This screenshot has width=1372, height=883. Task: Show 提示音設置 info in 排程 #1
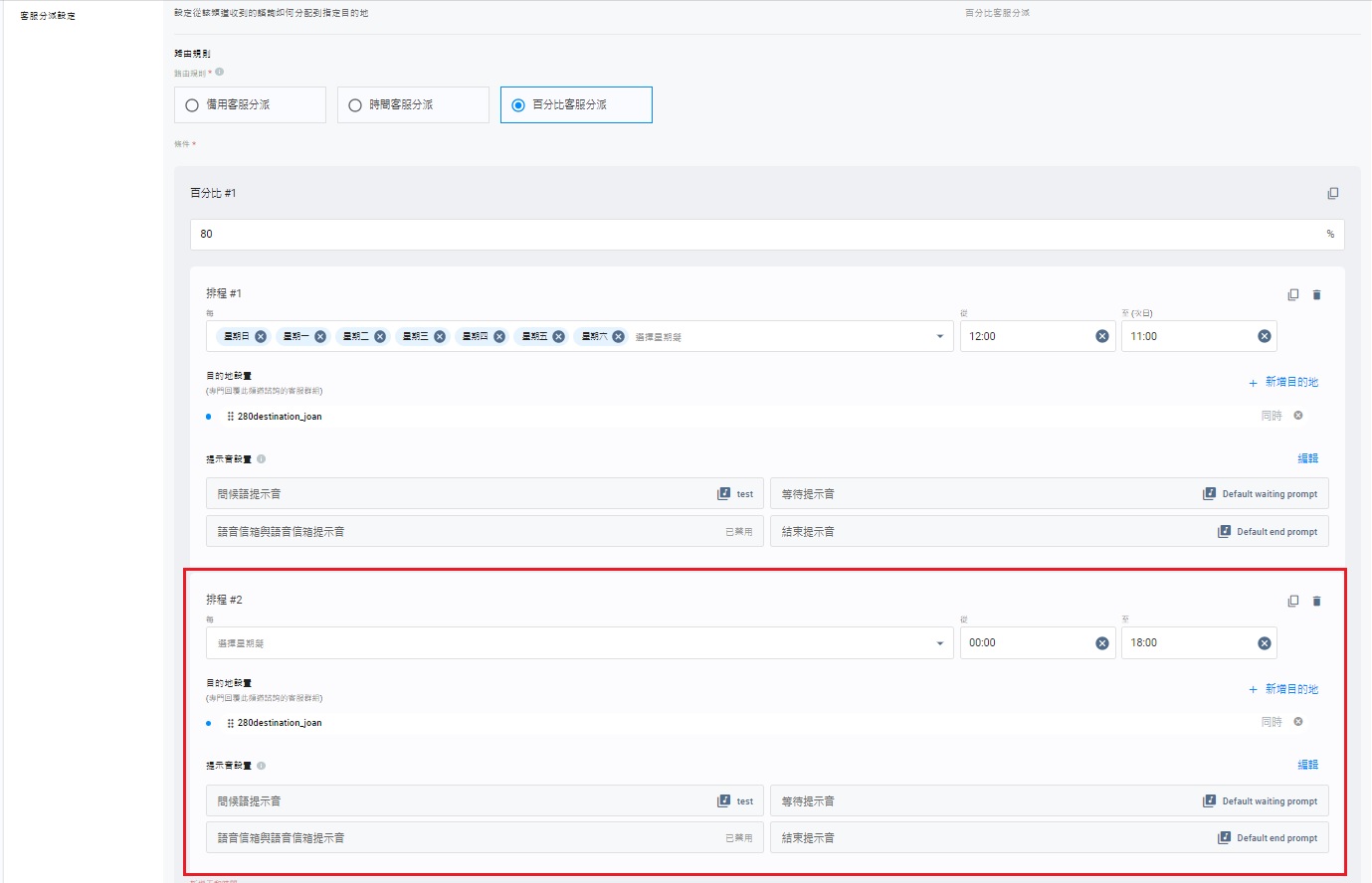click(x=262, y=459)
